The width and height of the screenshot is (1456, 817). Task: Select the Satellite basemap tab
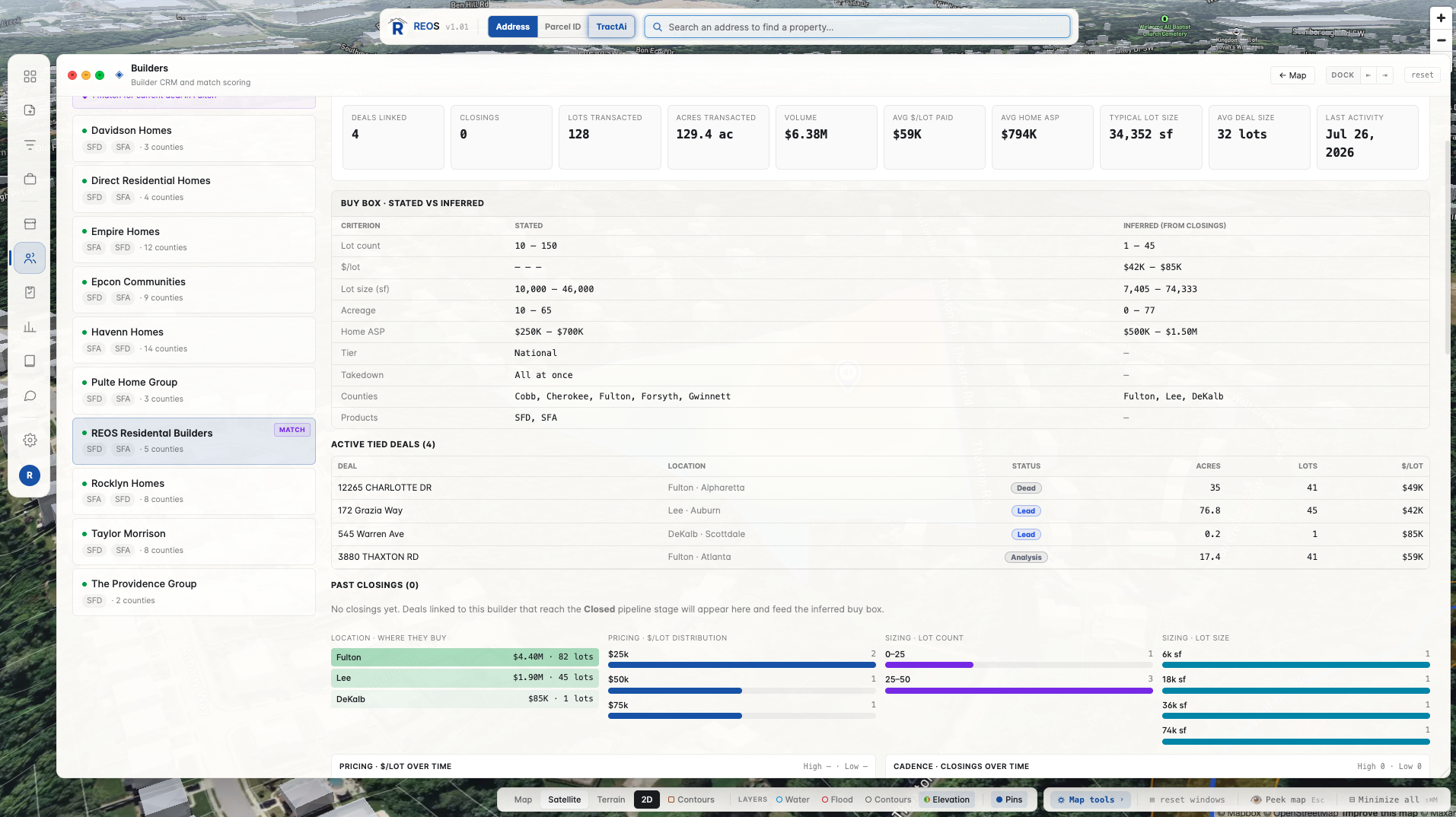point(564,800)
